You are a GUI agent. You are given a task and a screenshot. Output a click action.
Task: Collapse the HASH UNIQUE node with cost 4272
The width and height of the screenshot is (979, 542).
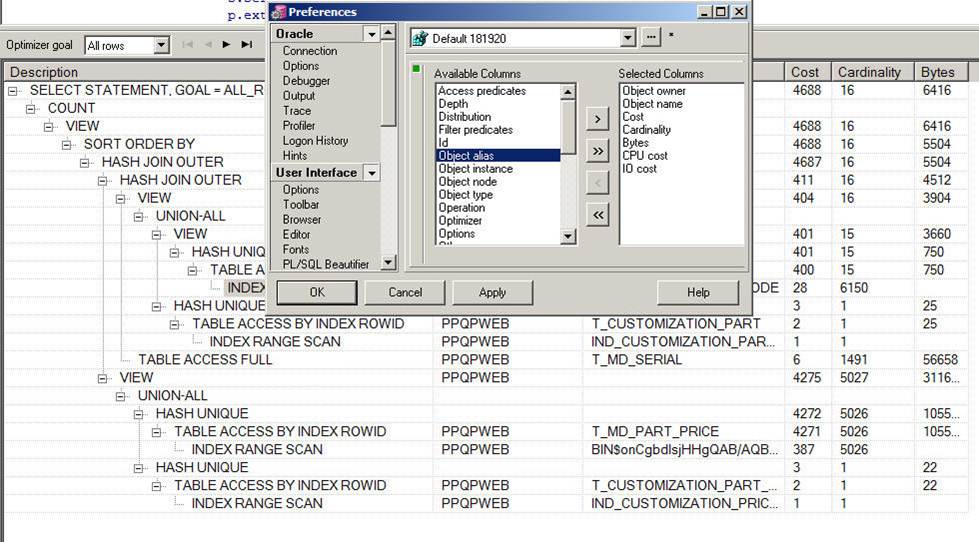(x=139, y=414)
